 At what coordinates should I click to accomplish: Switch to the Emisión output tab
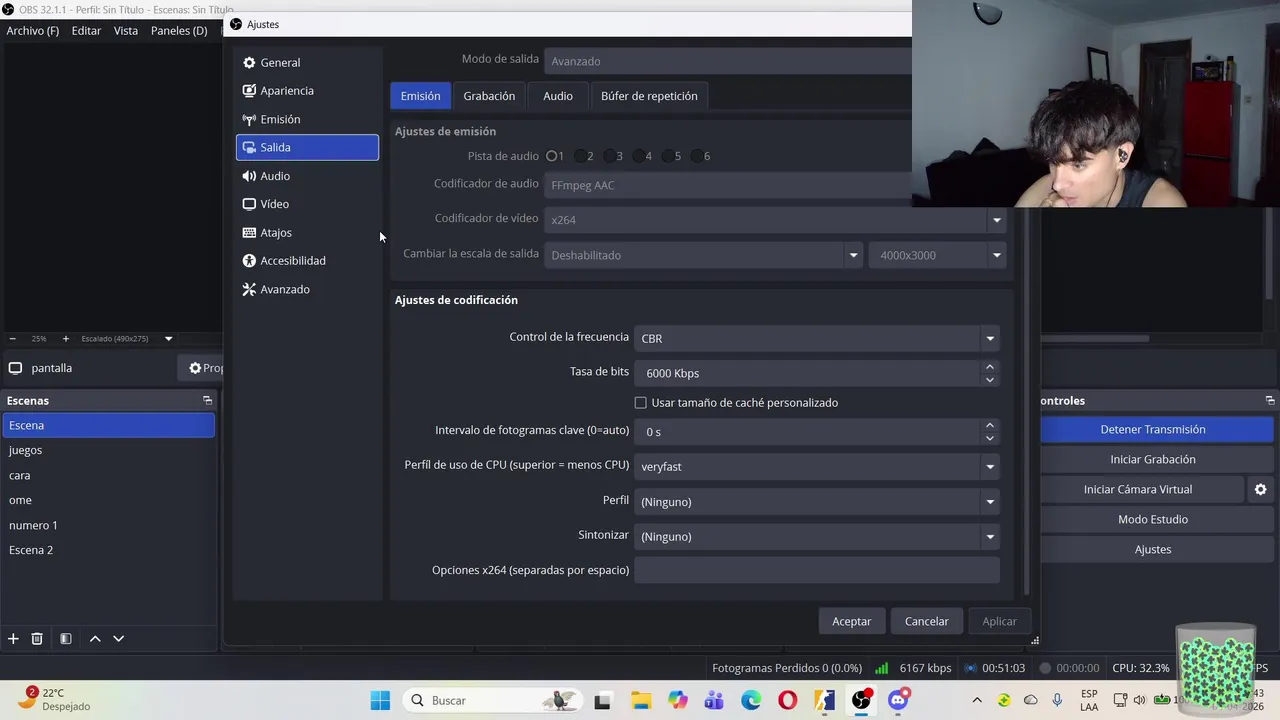[420, 96]
